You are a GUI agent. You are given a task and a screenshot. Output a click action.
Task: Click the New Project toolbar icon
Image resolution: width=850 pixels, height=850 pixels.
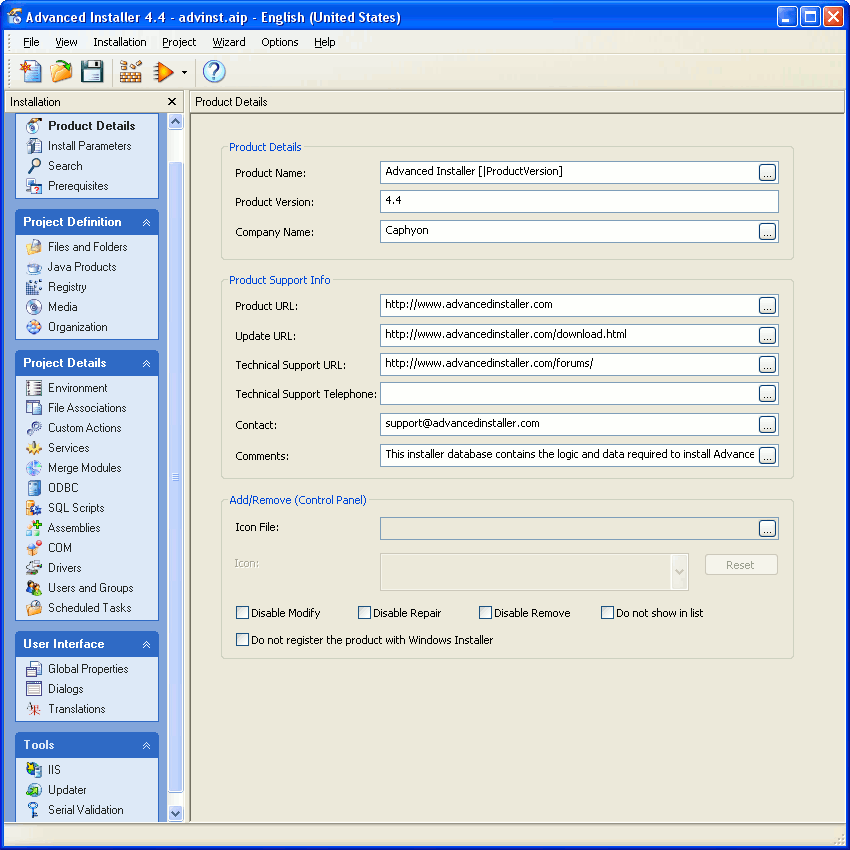coord(31,72)
